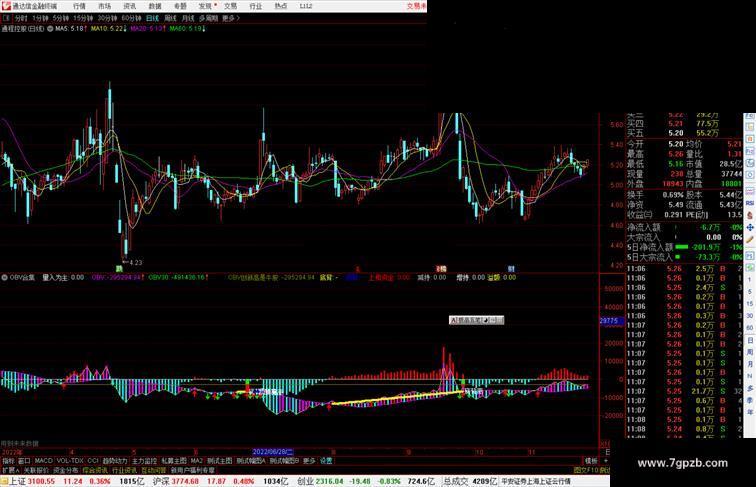Select the 日 daily sidebar shortcut
The image size is (756, 487).
pos(750,340)
